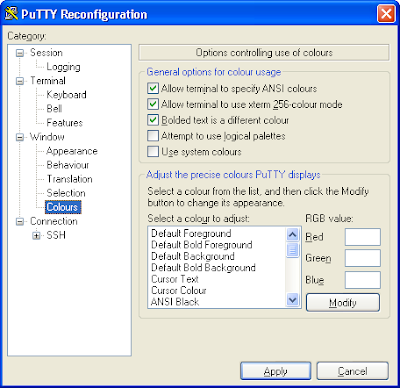The image size is (400, 388).
Task: Collapse the Connection tree node
Action: pos(20,221)
